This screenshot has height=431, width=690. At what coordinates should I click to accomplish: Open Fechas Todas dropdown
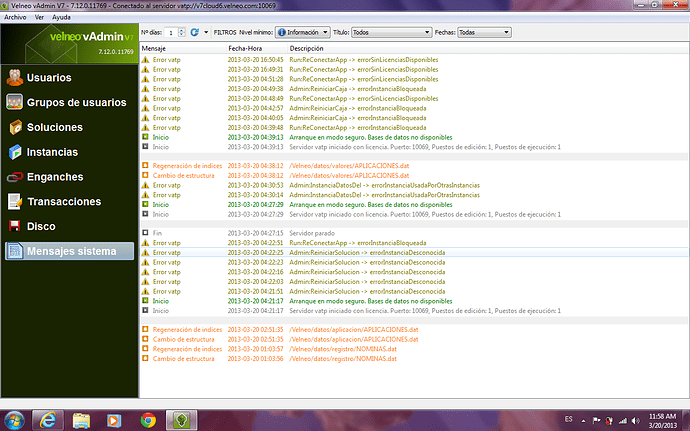coord(484,32)
